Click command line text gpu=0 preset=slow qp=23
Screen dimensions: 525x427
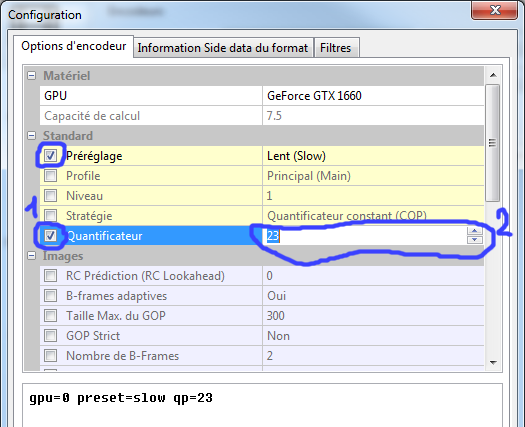click(x=121, y=398)
